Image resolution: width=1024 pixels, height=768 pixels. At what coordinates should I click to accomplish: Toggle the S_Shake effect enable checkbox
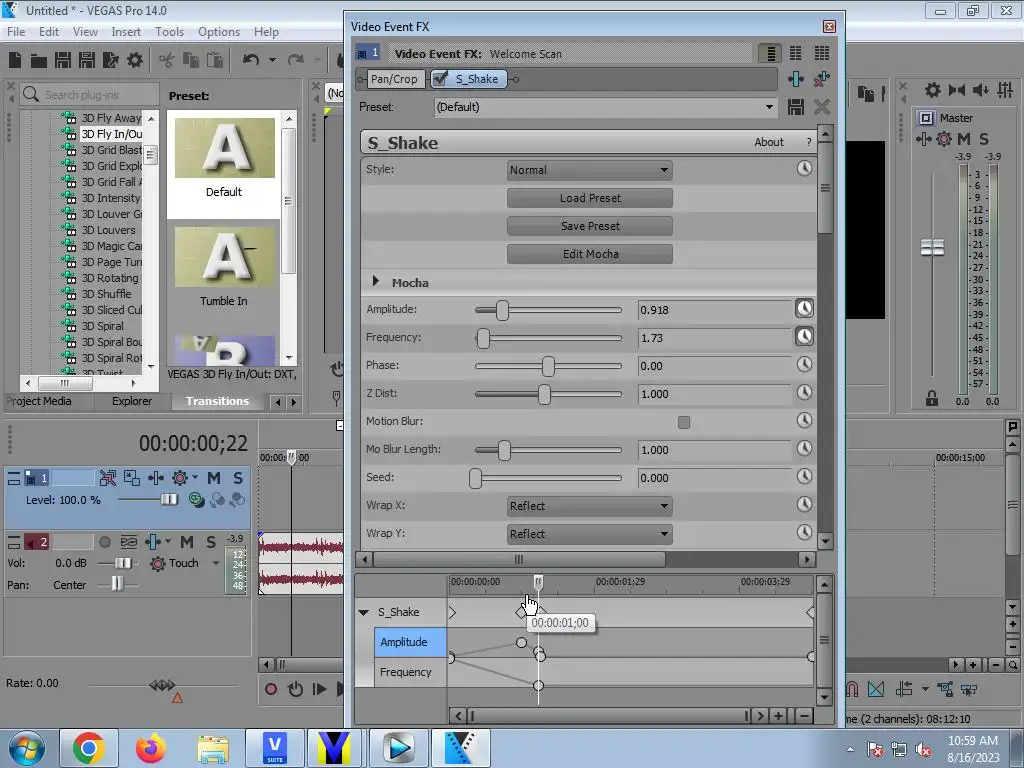[x=441, y=79]
